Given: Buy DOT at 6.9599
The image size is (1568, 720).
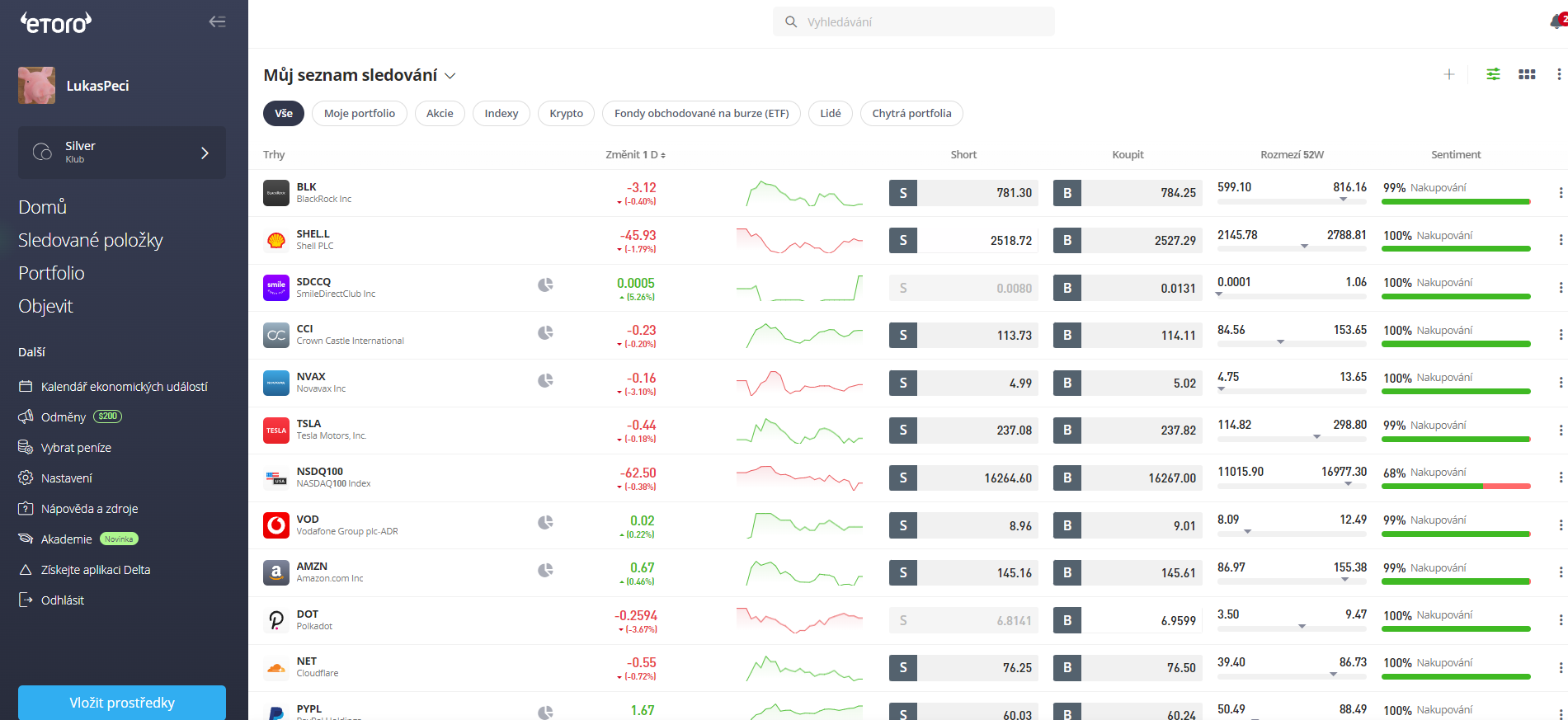Looking at the screenshot, I should pos(1128,620).
